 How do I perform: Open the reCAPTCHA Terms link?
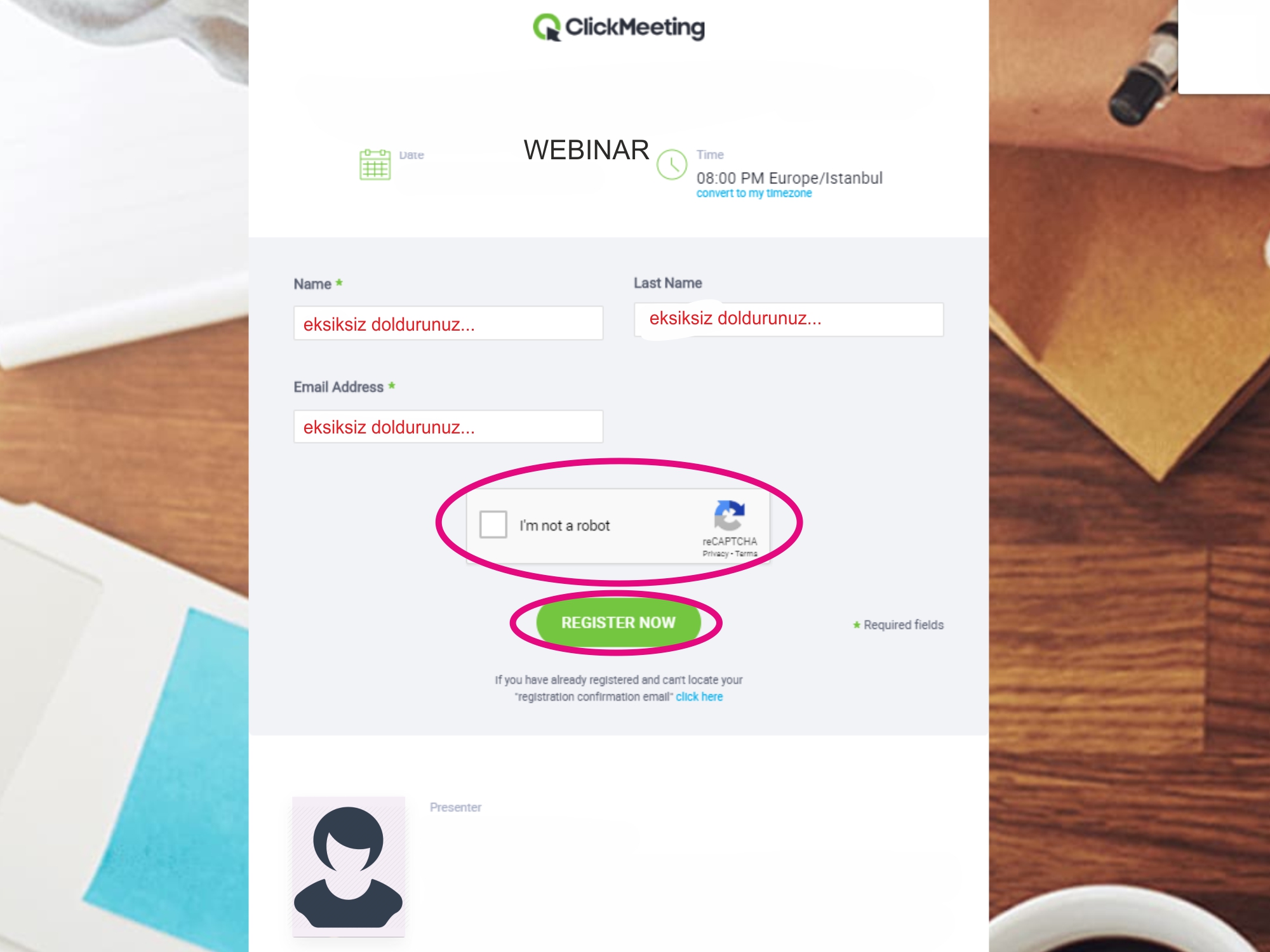pyautogui.click(x=746, y=554)
